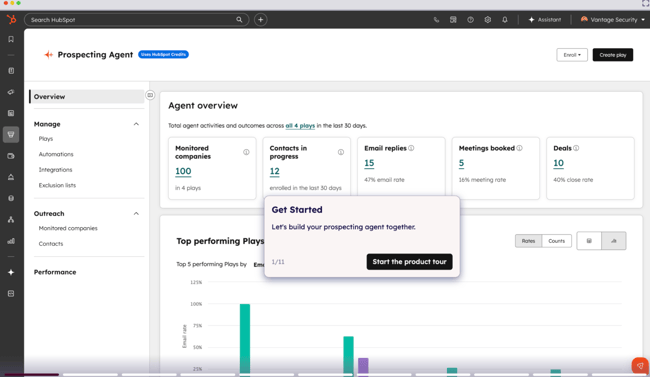The height and width of the screenshot is (377, 650).
Task: Open the Meetings booked value 5
Action: tap(461, 163)
